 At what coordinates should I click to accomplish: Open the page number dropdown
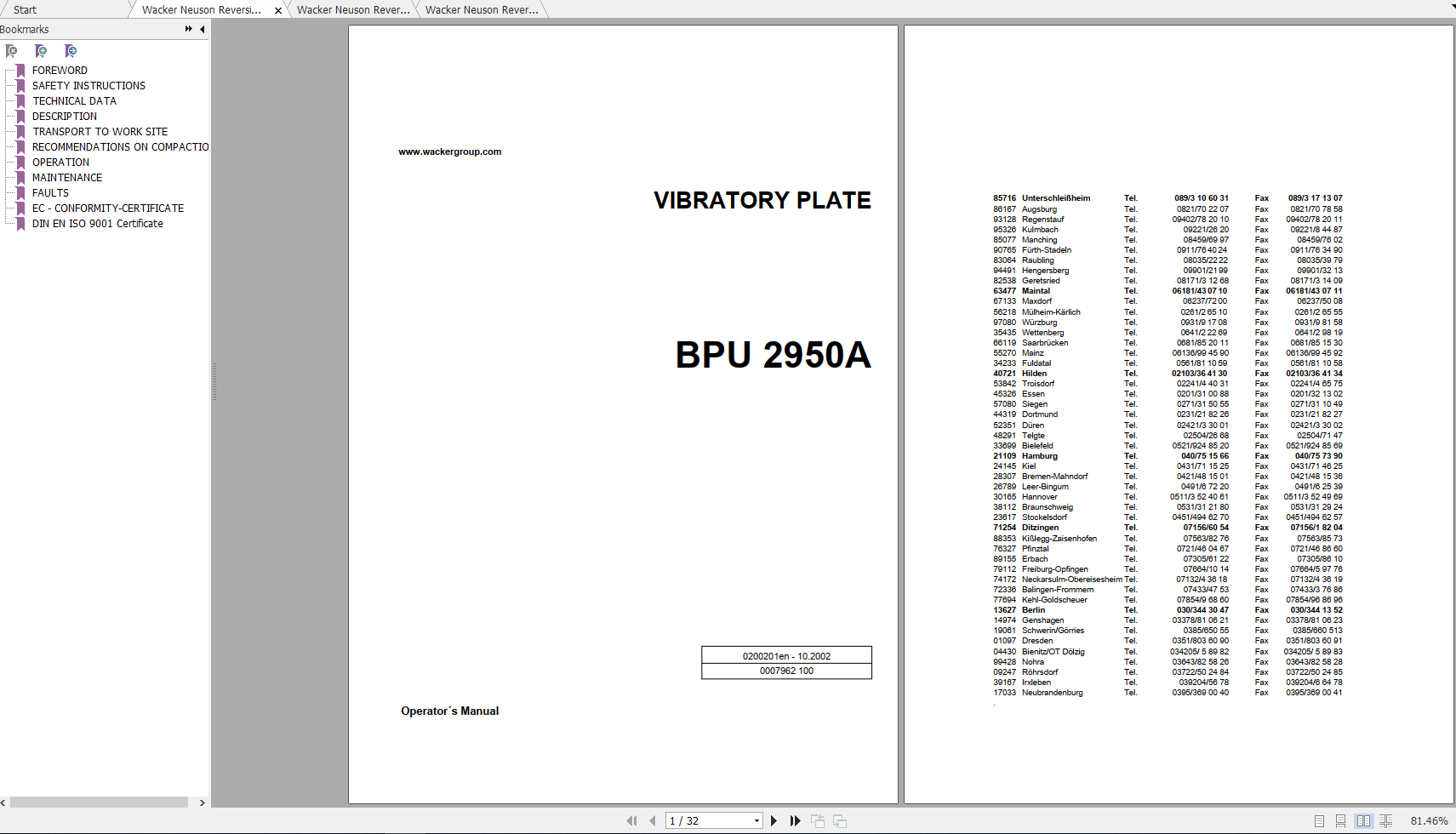click(x=757, y=821)
